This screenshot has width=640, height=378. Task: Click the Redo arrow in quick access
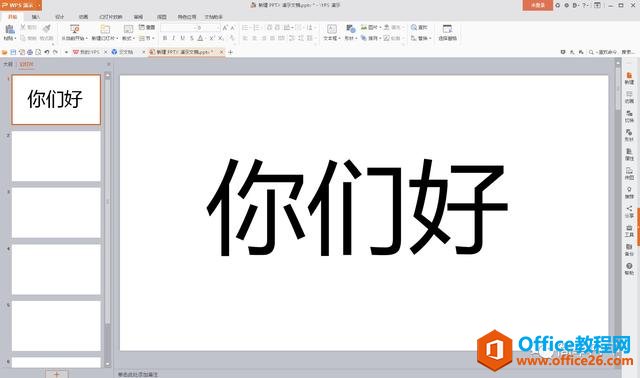[x=55, y=52]
